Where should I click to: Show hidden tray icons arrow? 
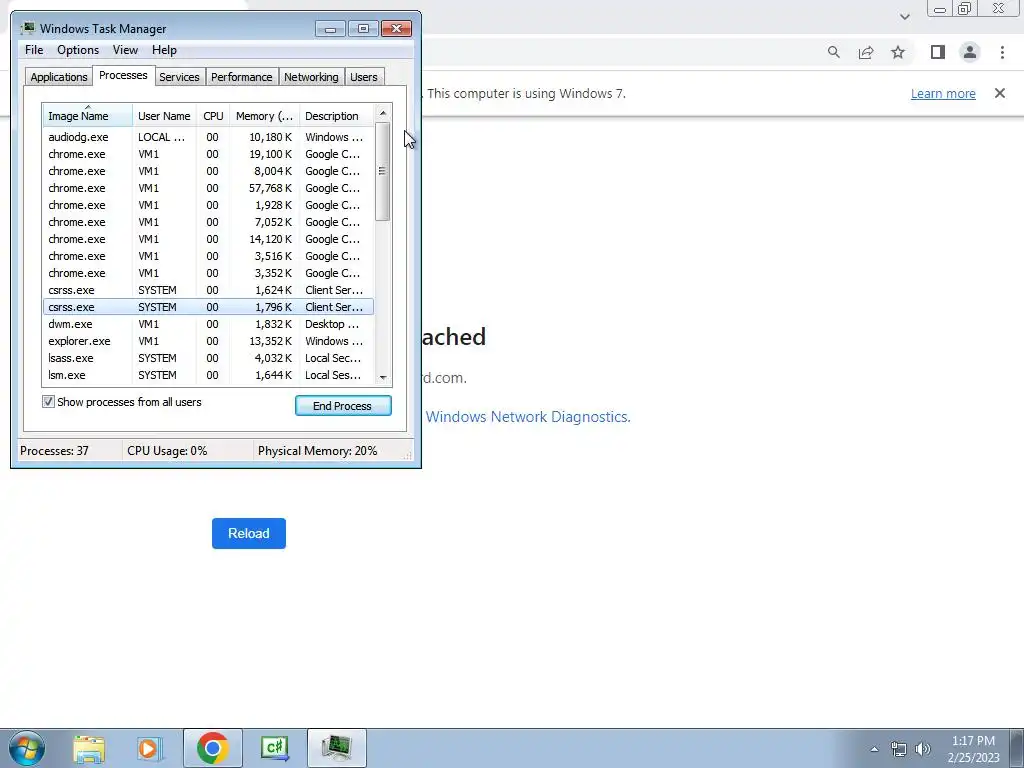point(874,749)
